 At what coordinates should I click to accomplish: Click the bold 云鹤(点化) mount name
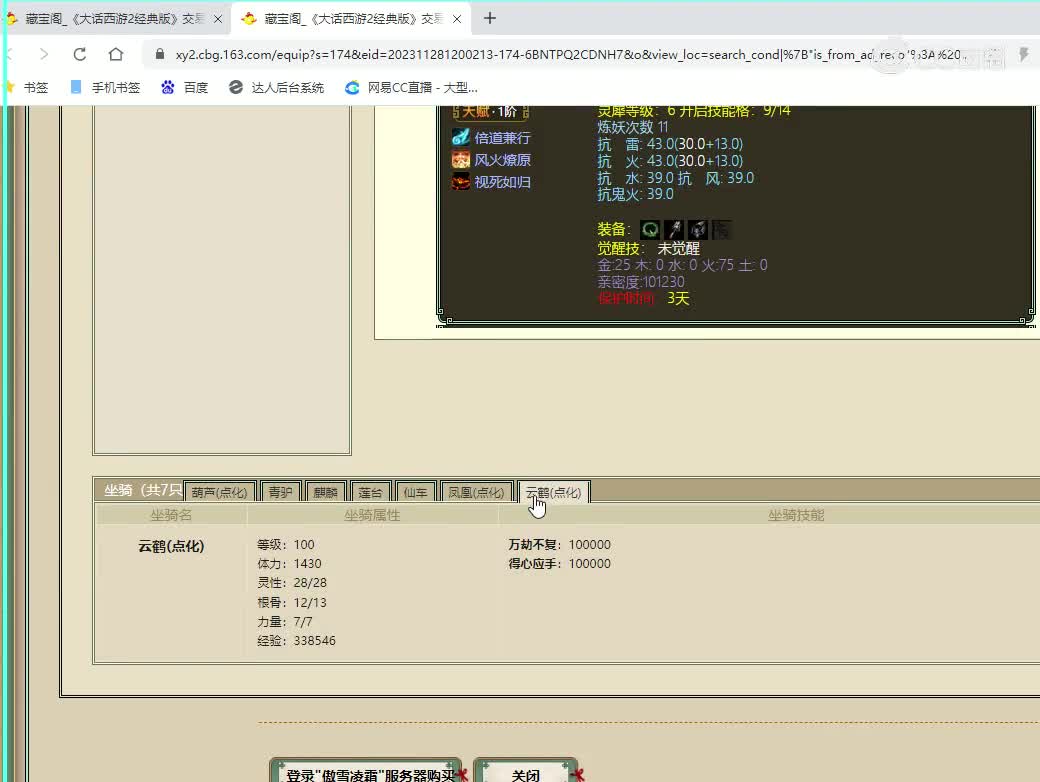[x=170, y=546]
